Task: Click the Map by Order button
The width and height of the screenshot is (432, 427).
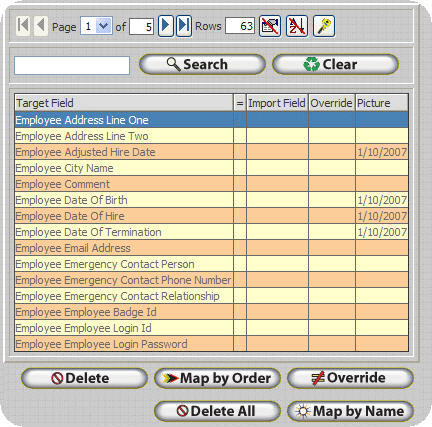Action: (x=217, y=378)
